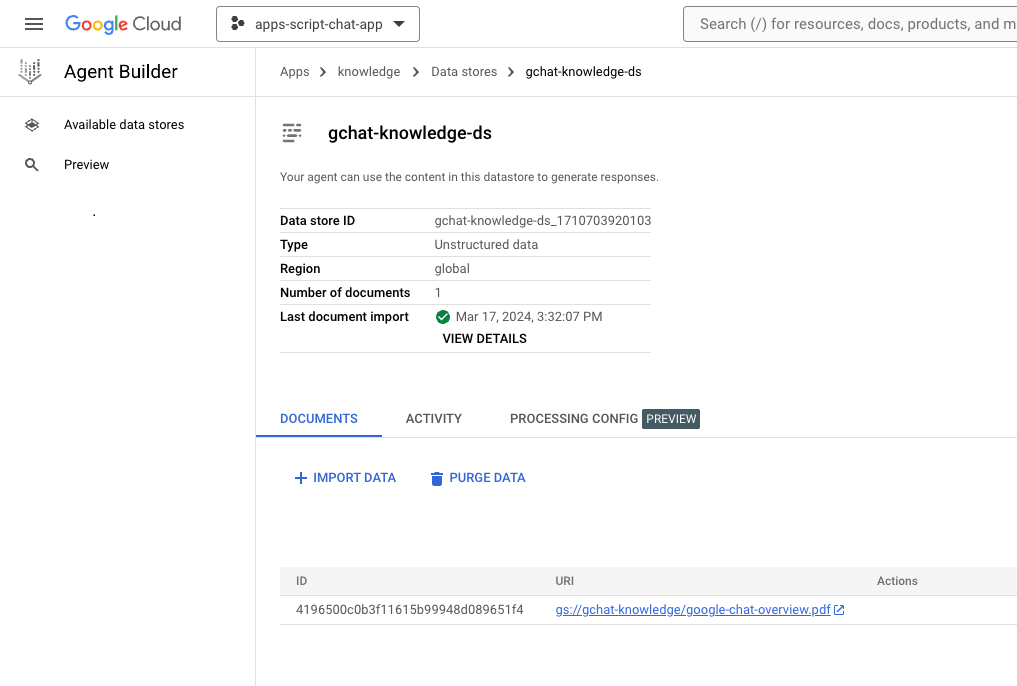Click the Agent Builder product icon
Viewport: 1017px width, 686px height.
pos(31,72)
